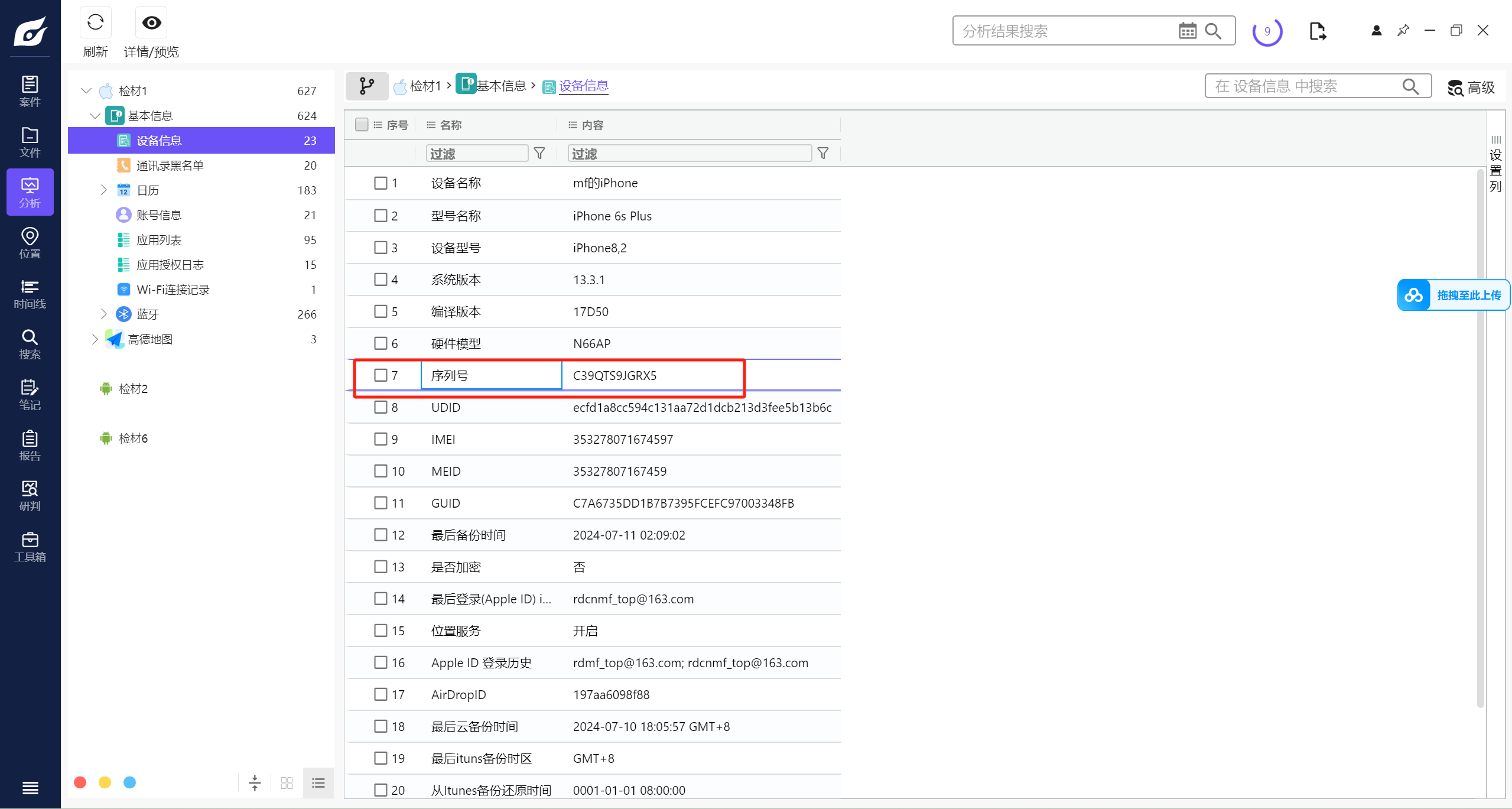Check the checkbox for row 14 Apple ID
1512x809 pixels.
[381, 599]
